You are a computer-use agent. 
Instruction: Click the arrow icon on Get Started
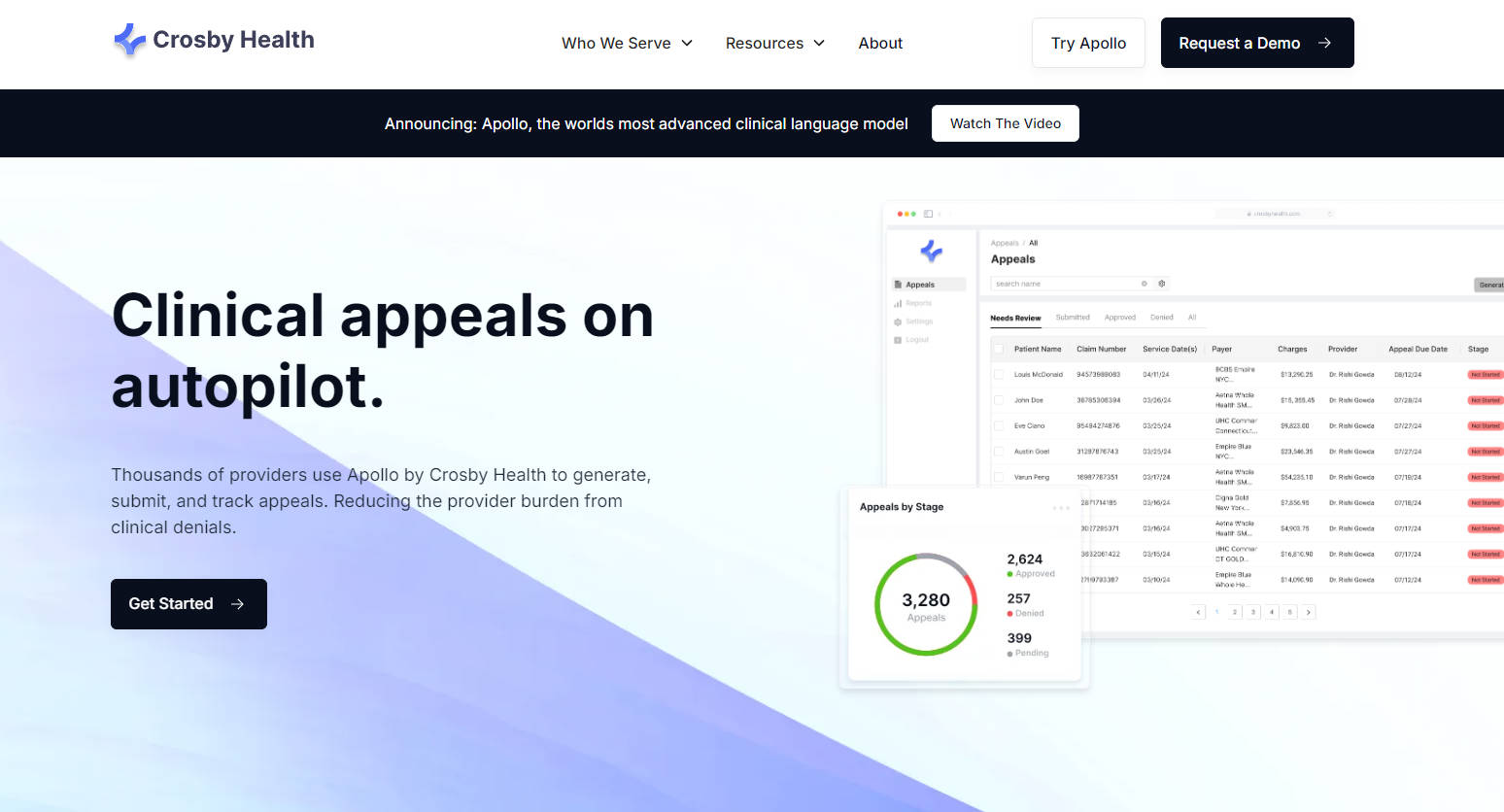point(237,604)
